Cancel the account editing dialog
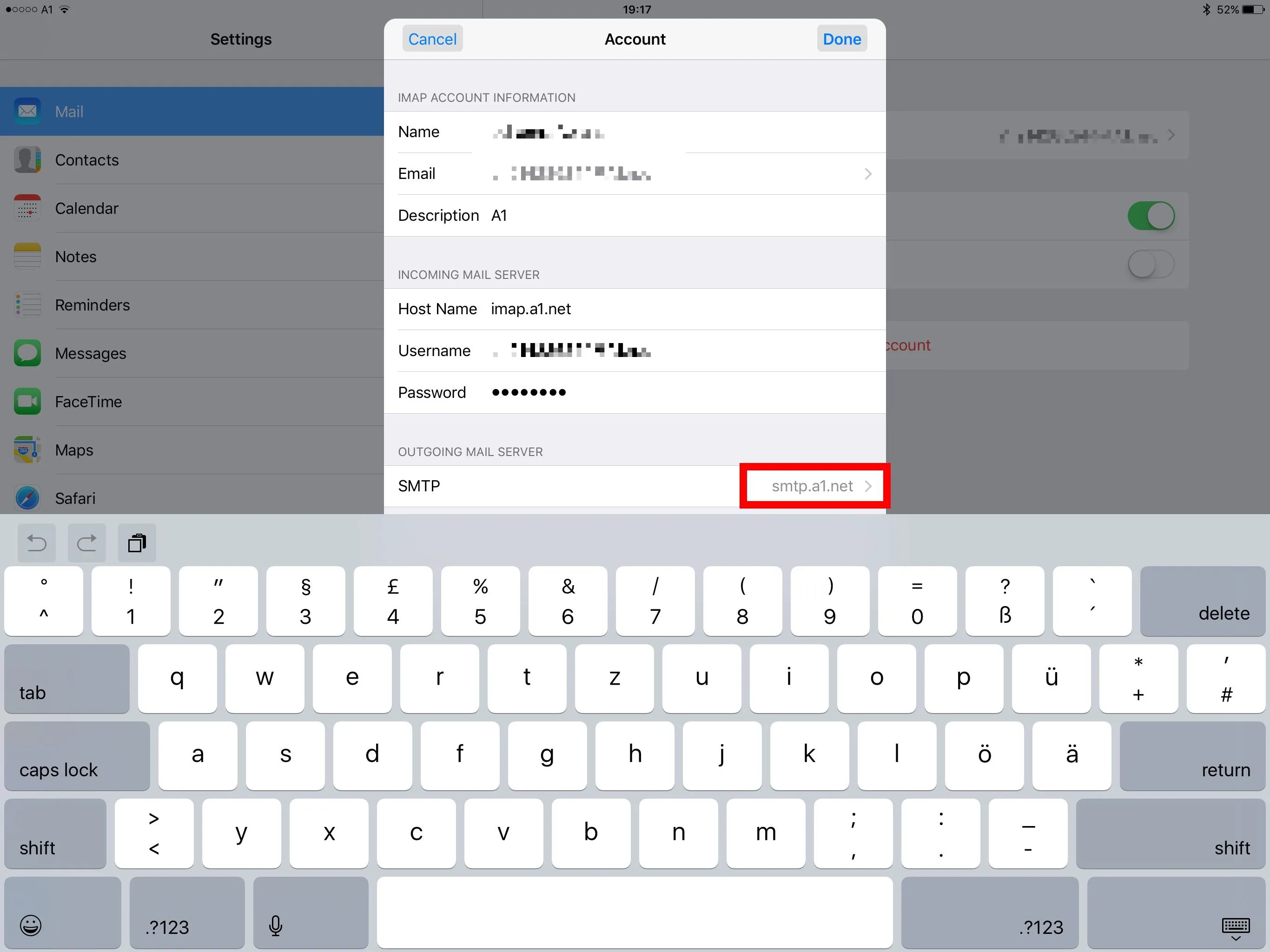Screen dimensions: 1270x952 point(432,39)
